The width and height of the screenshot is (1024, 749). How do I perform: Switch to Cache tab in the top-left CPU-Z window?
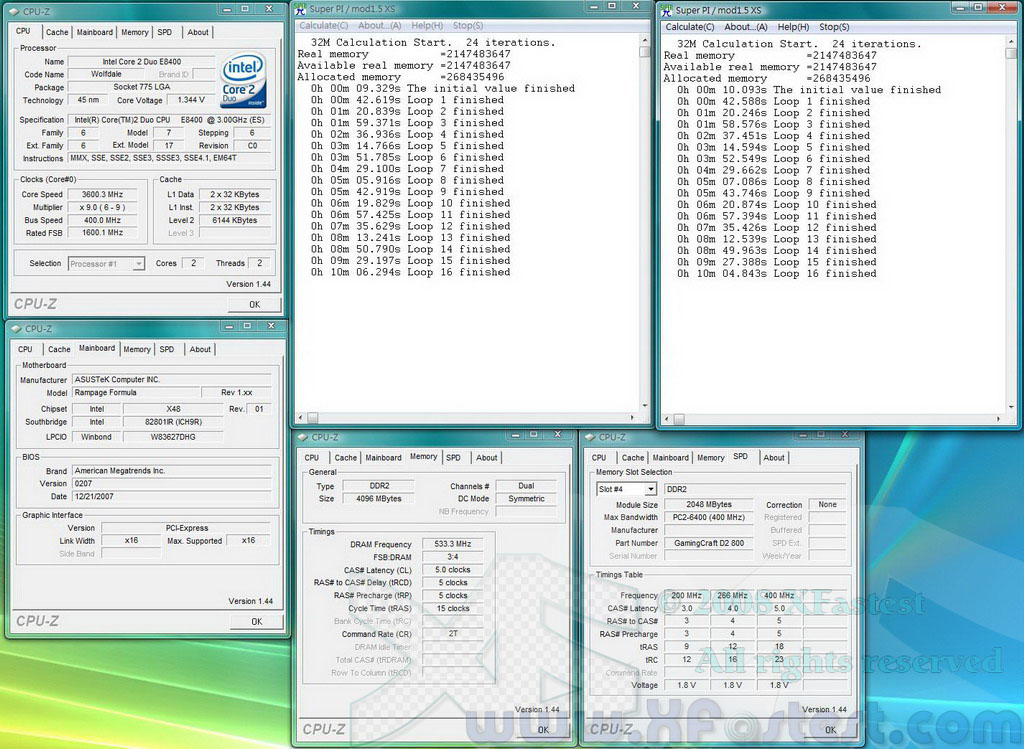point(57,32)
